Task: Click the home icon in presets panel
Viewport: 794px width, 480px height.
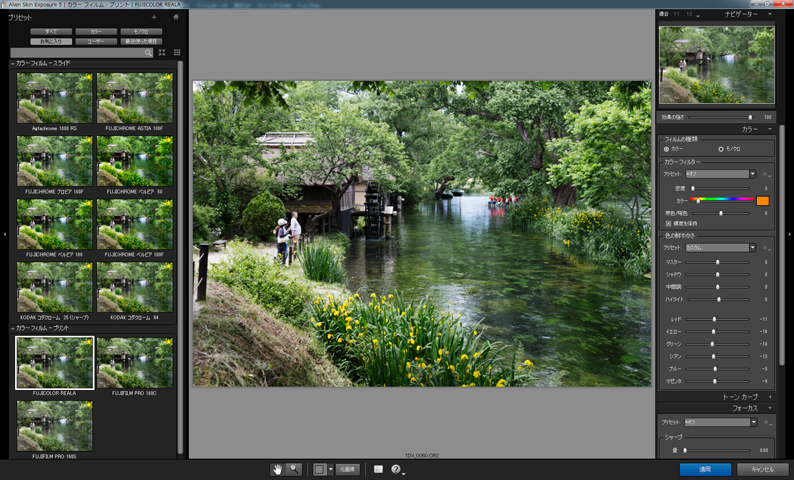Action: [176, 17]
